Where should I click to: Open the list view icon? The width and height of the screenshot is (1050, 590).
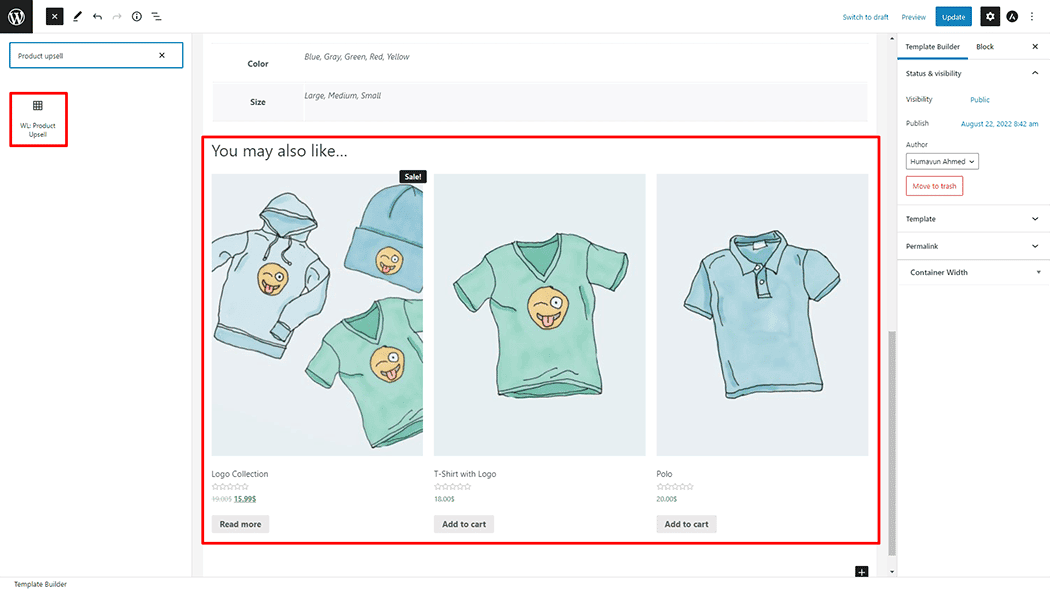coord(157,16)
